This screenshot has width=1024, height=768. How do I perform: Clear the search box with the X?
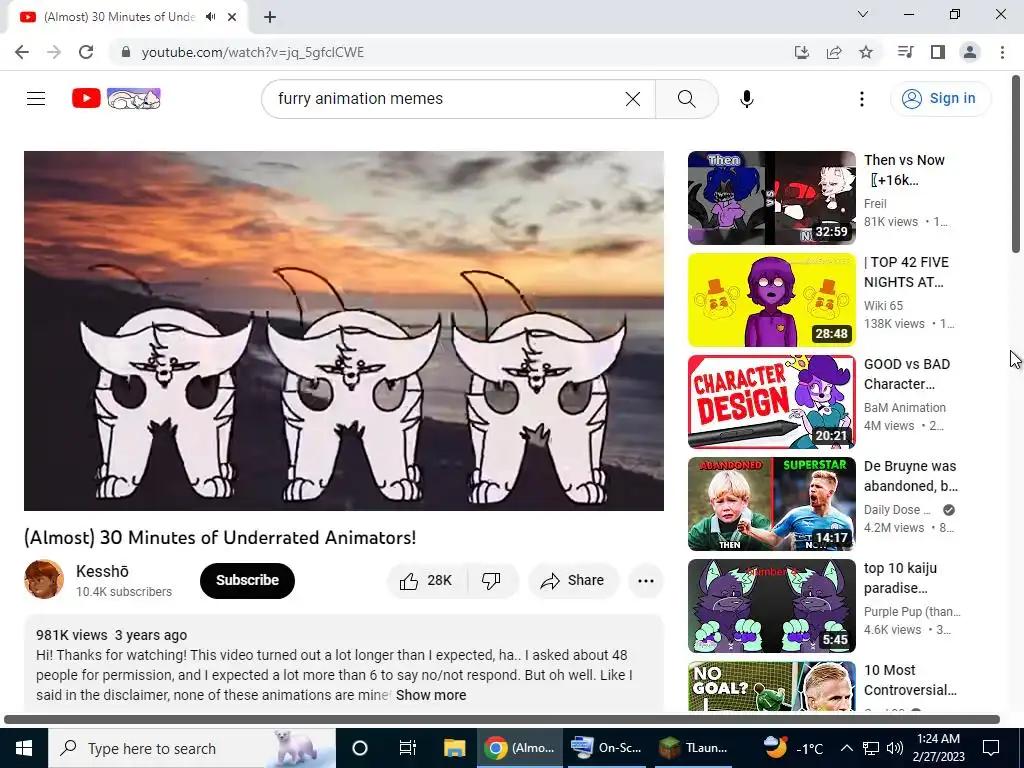pyautogui.click(x=632, y=99)
